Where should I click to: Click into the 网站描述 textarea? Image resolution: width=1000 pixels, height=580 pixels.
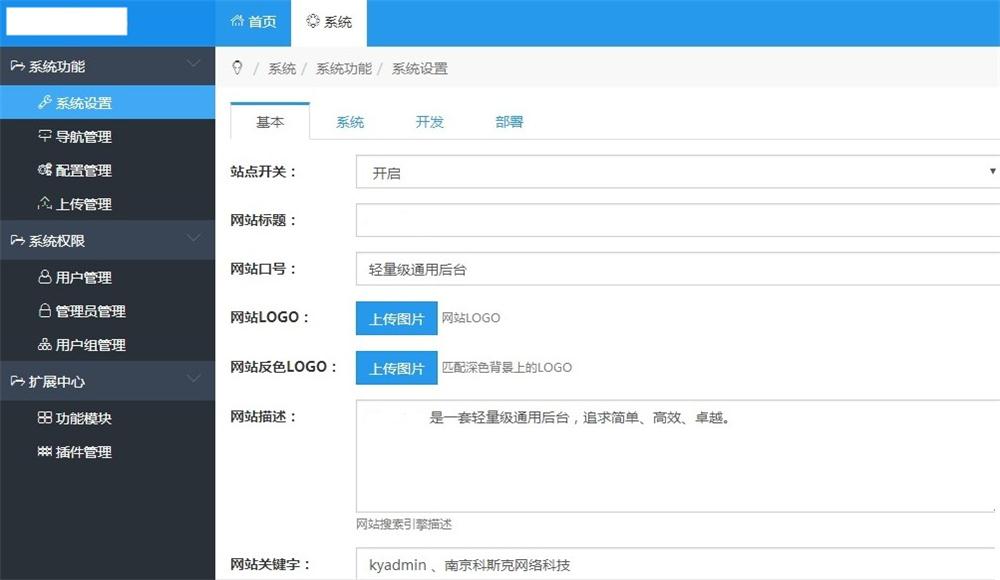coord(677,456)
